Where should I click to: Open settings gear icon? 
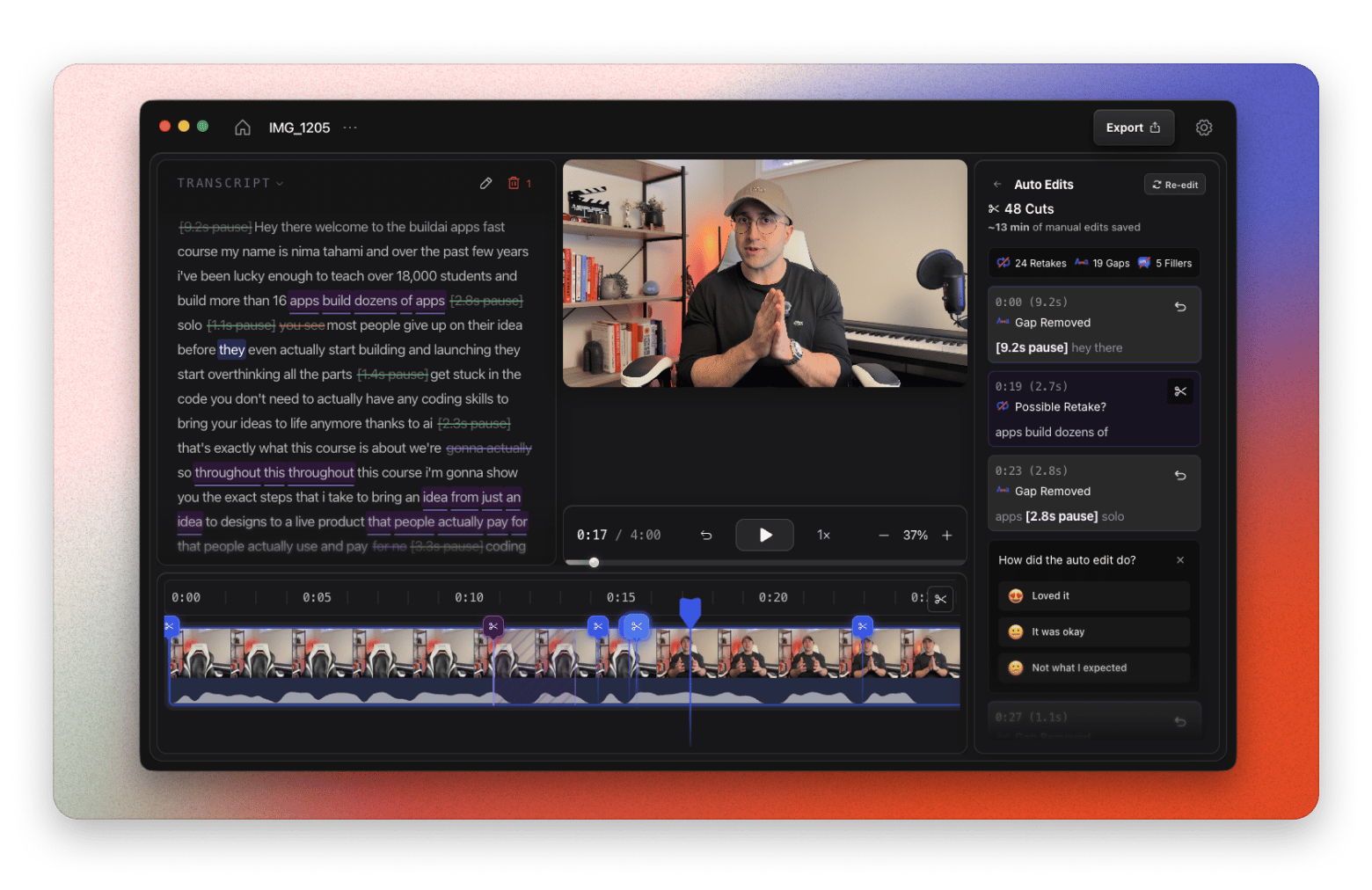(x=1204, y=128)
